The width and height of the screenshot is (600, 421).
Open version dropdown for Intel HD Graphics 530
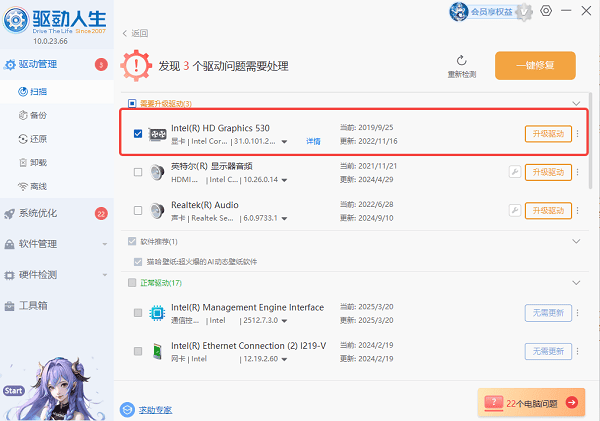tap(285, 142)
